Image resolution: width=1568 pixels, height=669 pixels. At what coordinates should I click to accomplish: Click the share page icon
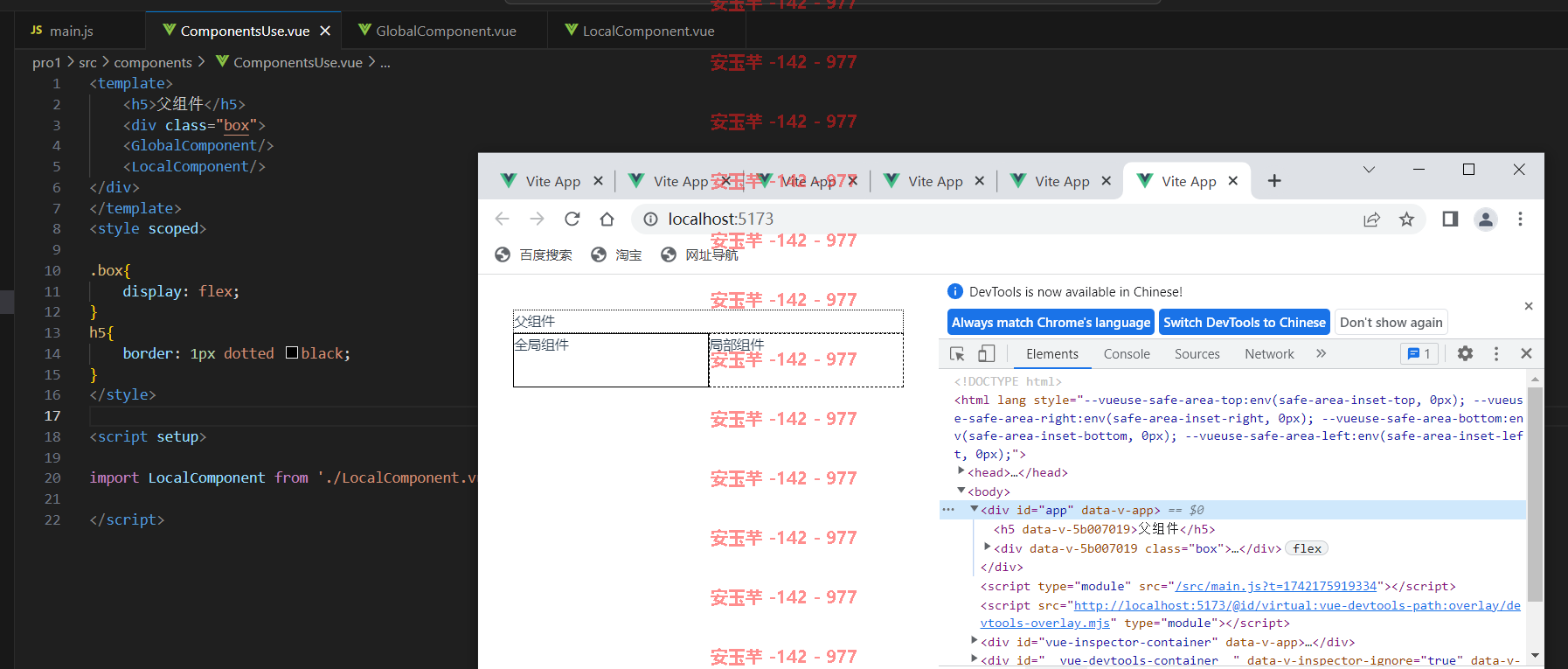click(1371, 219)
